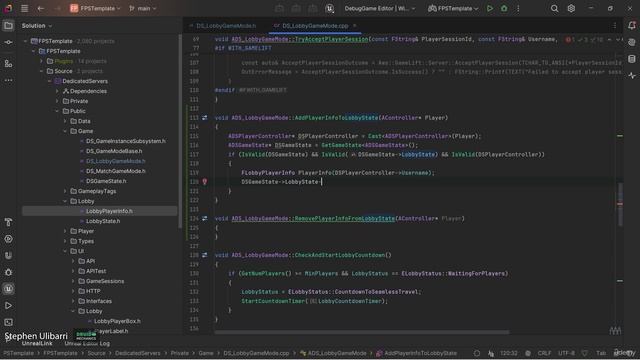Select the DS_LobbyGameMode.cpp tab
The width and height of the screenshot is (640, 360).
pyautogui.click(x=315, y=26)
